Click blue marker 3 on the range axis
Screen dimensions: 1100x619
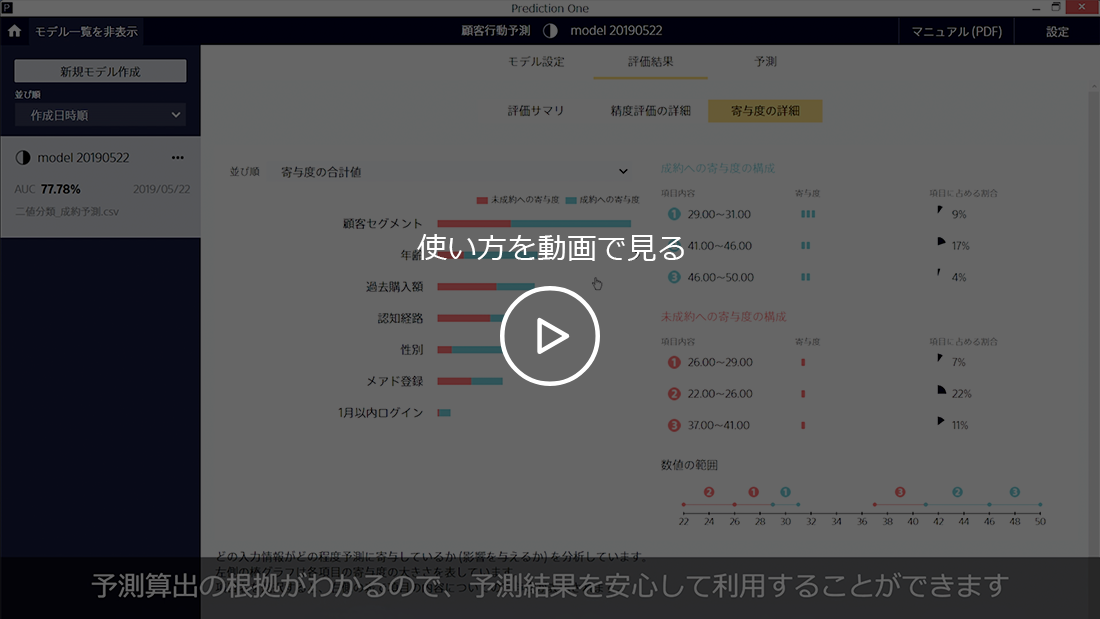click(x=1014, y=493)
